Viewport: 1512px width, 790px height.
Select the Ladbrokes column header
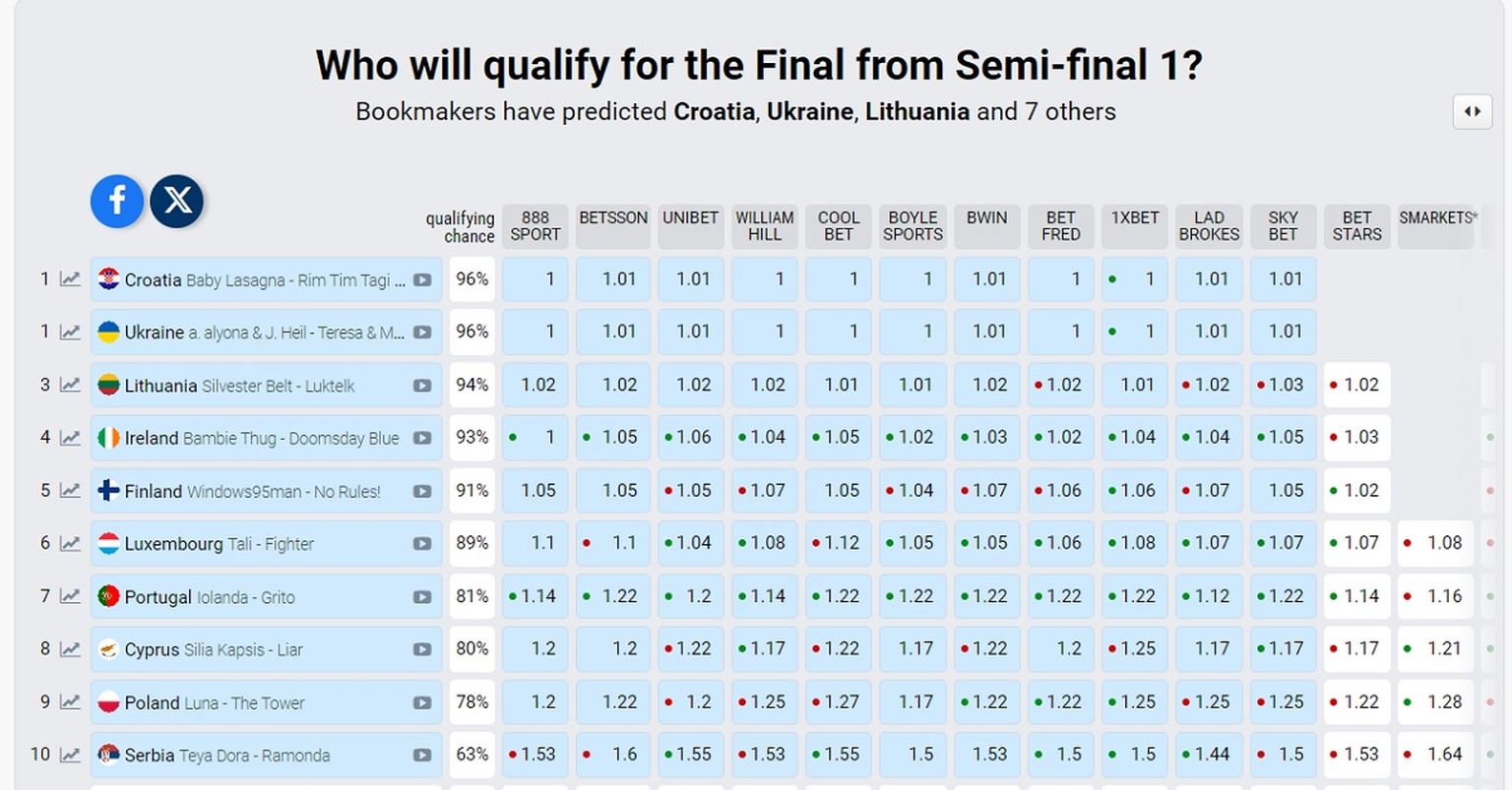click(1209, 226)
